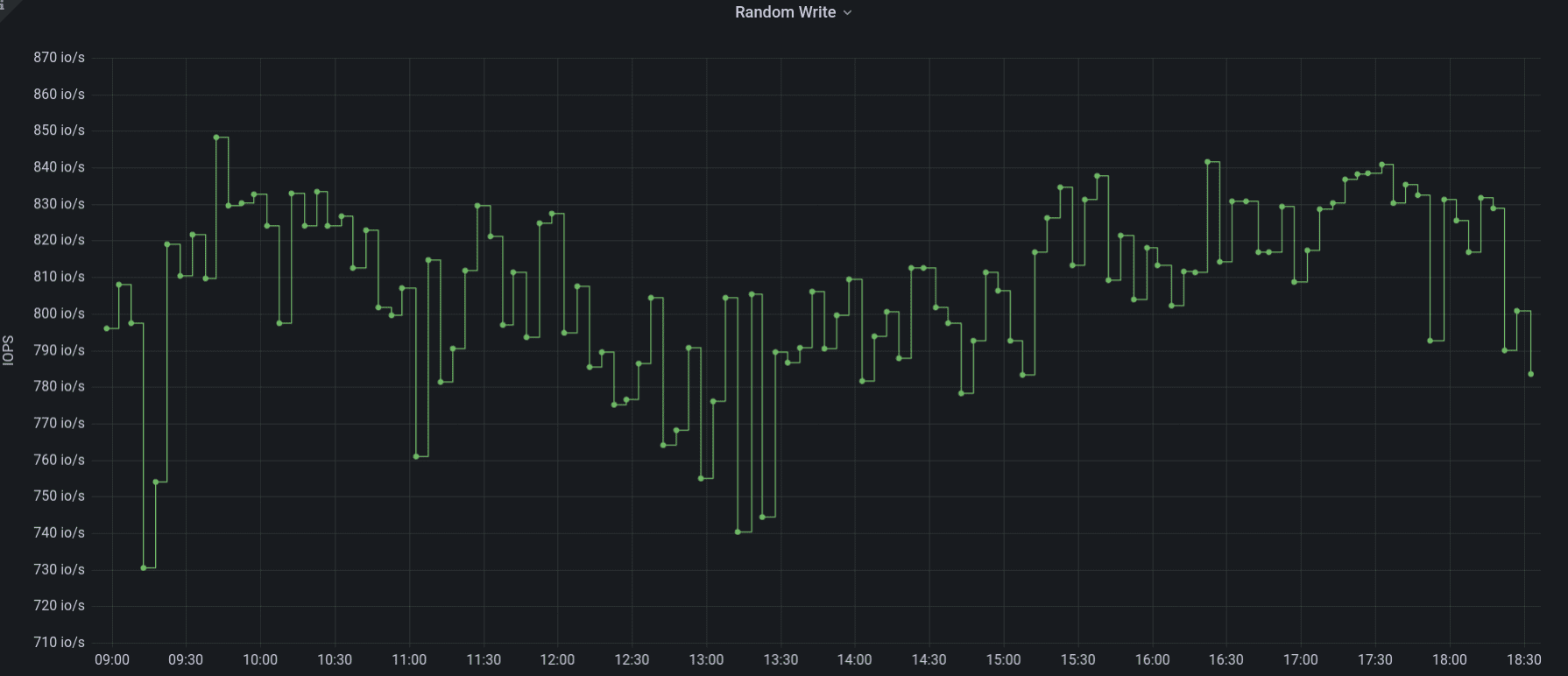Screen dimensions: 1568x676
Task: Open the Random Write panel title menu
Action: tap(785, 12)
